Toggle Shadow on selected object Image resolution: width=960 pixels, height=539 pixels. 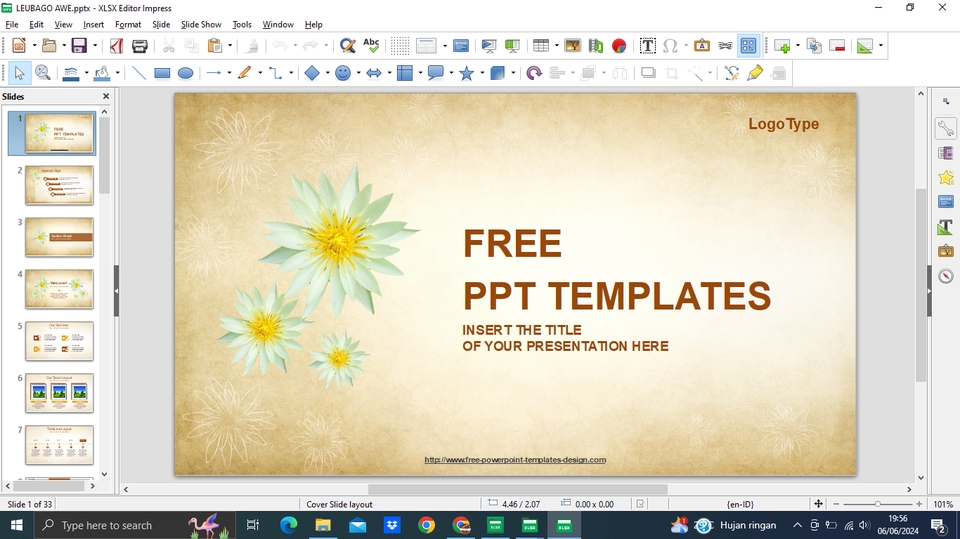pos(648,74)
